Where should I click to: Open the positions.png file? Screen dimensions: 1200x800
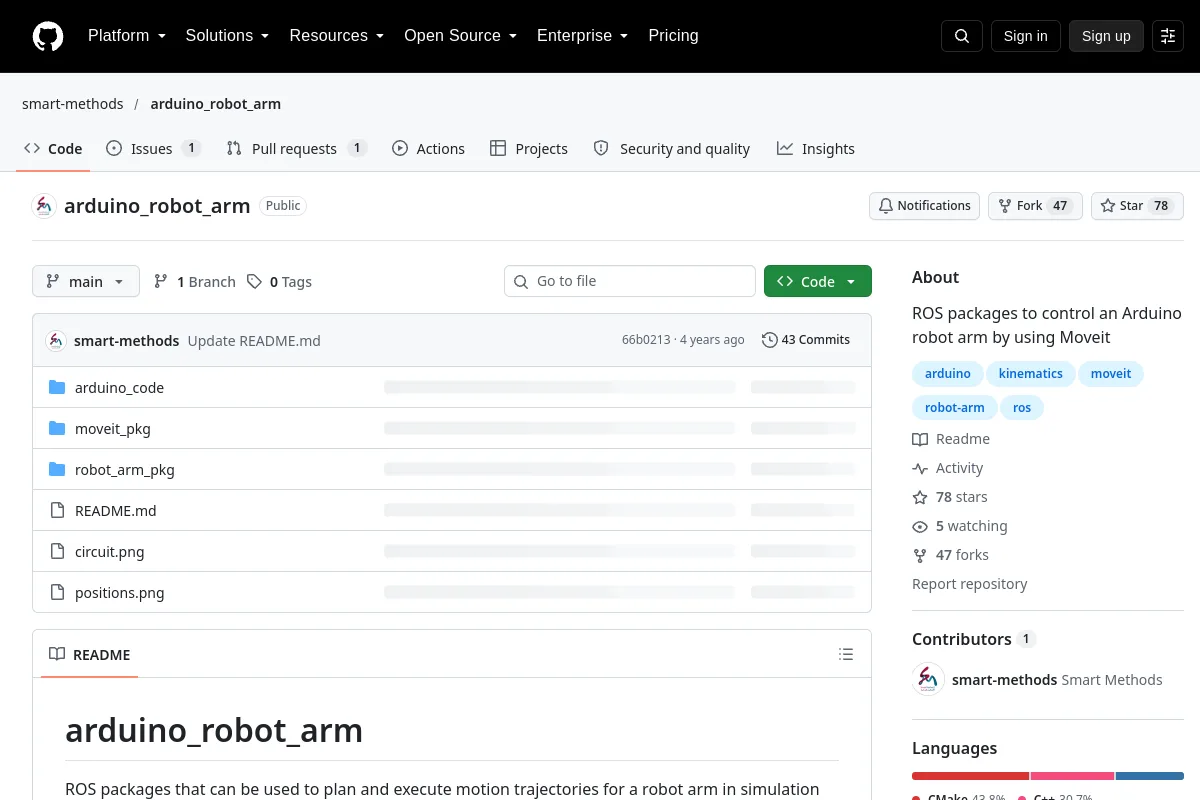(120, 593)
